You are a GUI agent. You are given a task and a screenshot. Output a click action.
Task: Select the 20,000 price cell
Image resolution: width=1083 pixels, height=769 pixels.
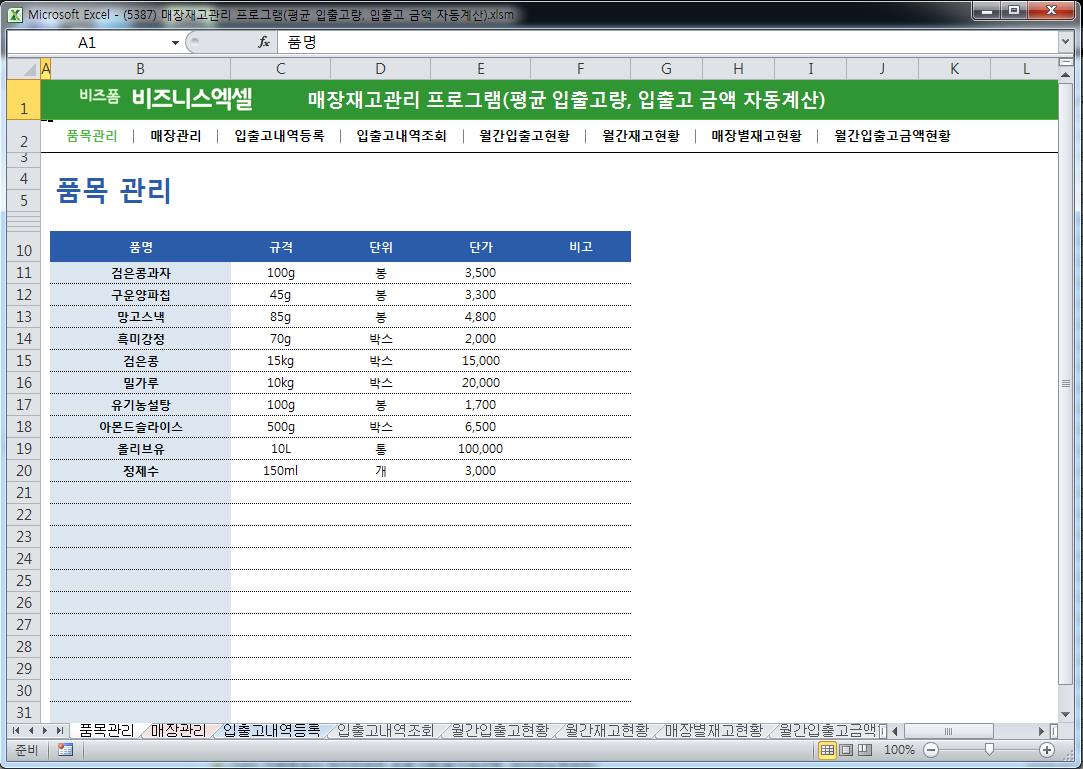(481, 383)
